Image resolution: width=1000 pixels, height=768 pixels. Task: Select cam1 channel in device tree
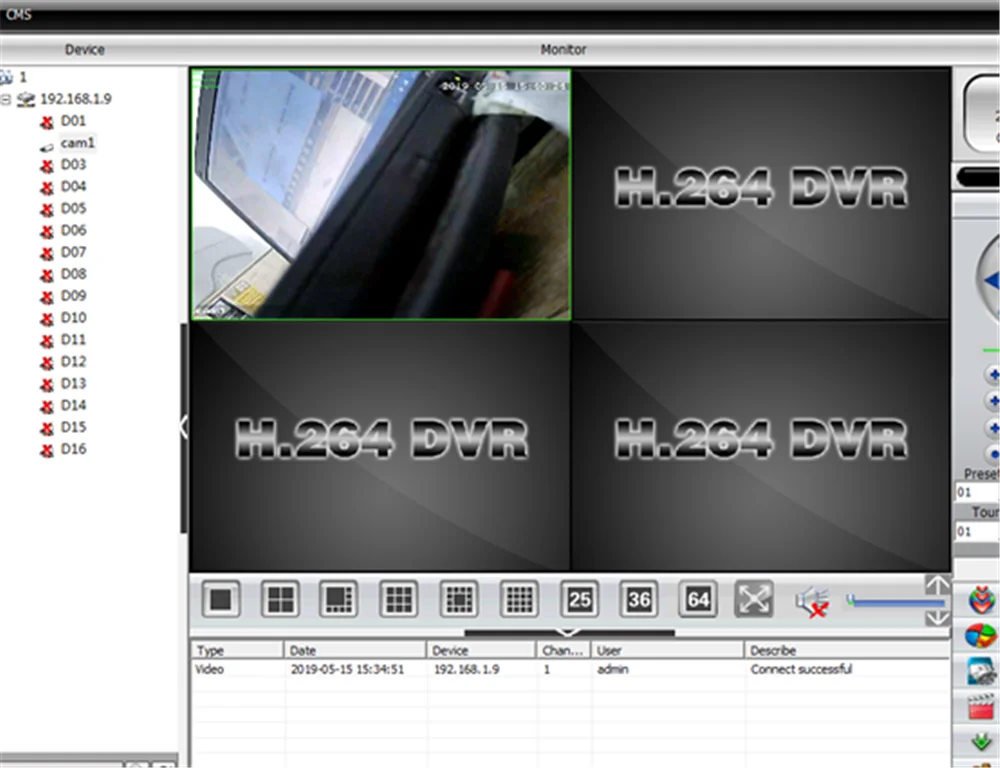click(x=78, y=143)
